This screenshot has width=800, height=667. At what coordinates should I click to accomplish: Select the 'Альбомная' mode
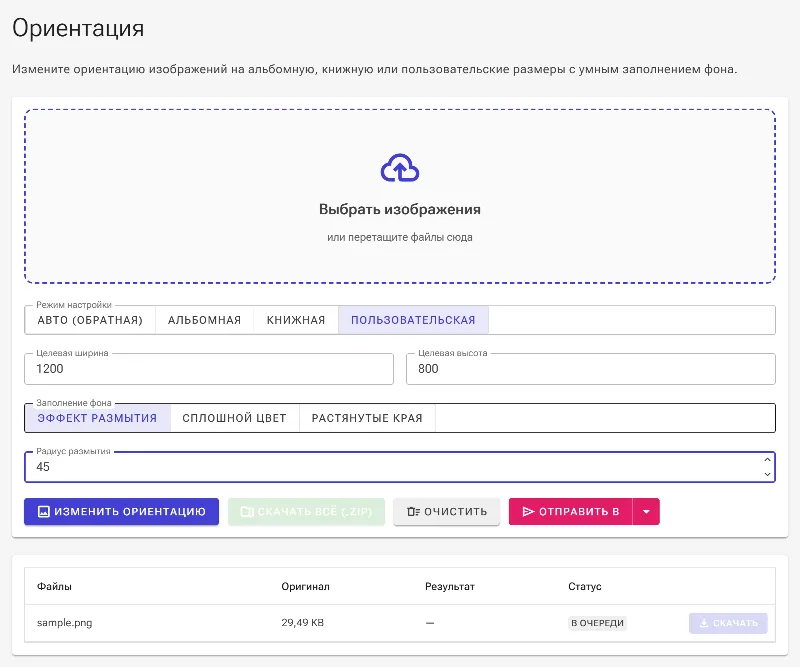205,320
